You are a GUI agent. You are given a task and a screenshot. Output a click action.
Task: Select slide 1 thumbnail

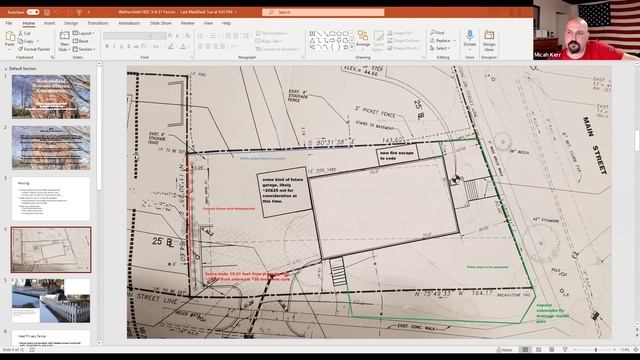[51, 96]
